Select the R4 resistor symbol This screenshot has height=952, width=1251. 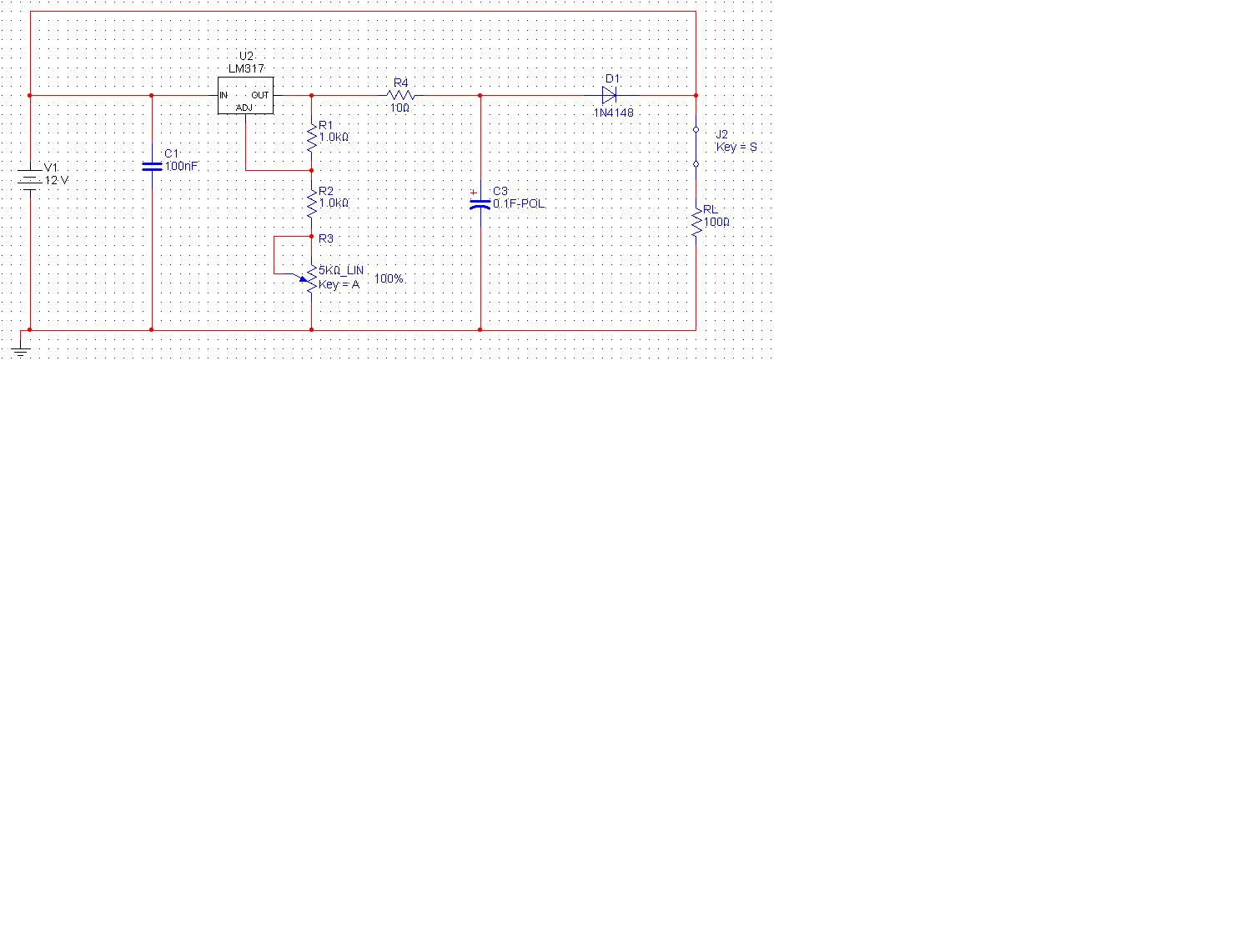pos(401,95)
